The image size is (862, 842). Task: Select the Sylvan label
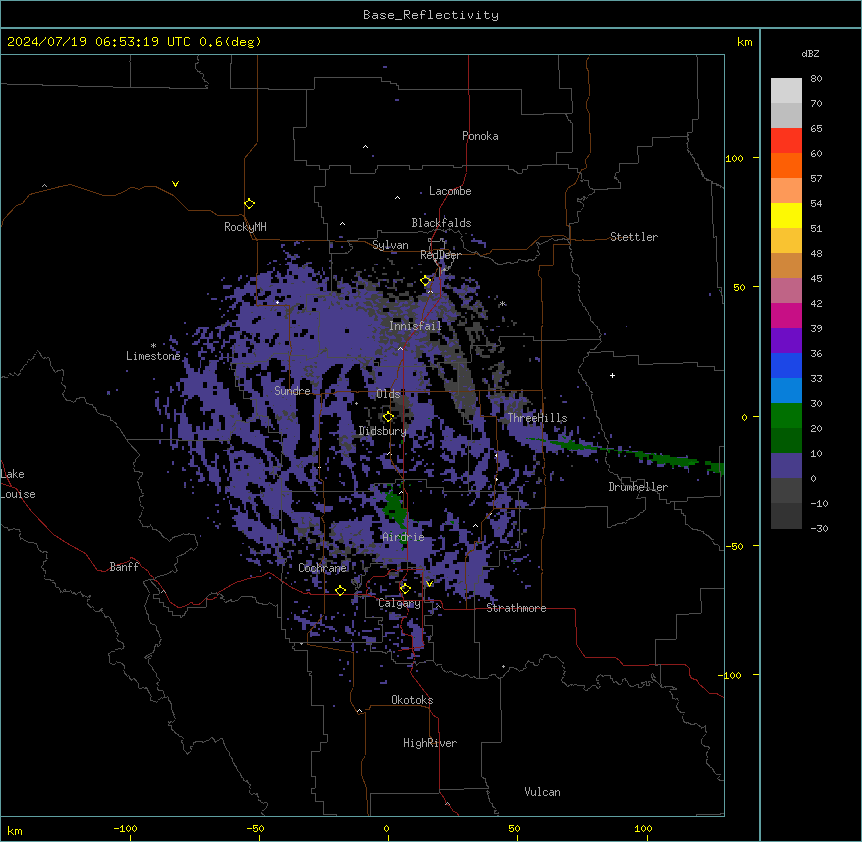click(390, 245)
